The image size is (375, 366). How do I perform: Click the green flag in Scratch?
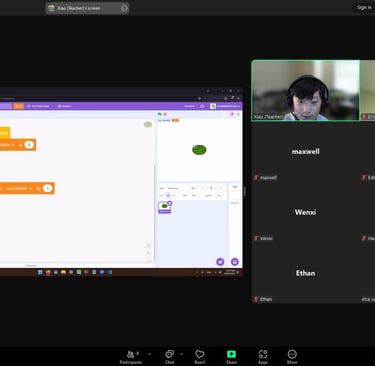160,114
